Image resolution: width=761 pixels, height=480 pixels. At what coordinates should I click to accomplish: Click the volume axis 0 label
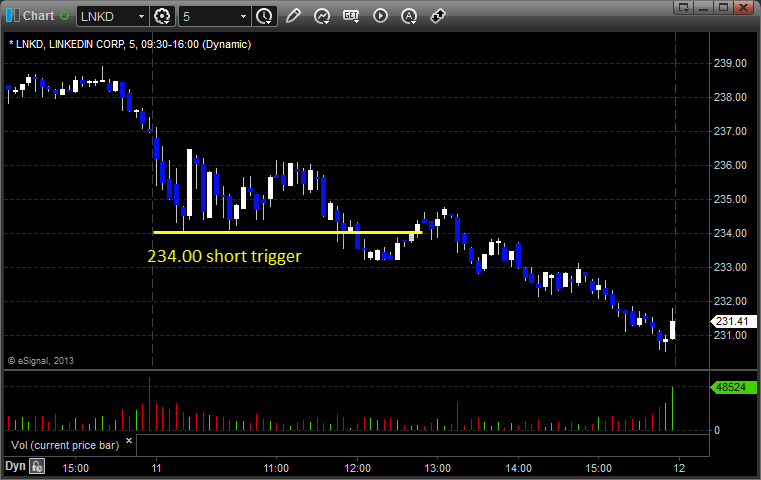(x=717, y=430)
